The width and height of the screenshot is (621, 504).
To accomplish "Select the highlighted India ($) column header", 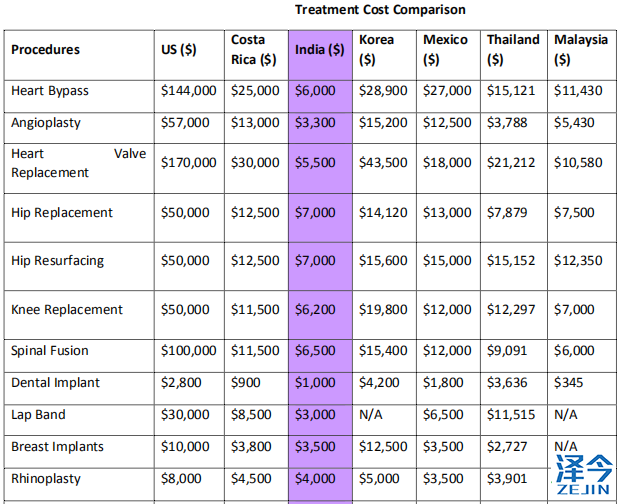I will click(x=316, y=50).
